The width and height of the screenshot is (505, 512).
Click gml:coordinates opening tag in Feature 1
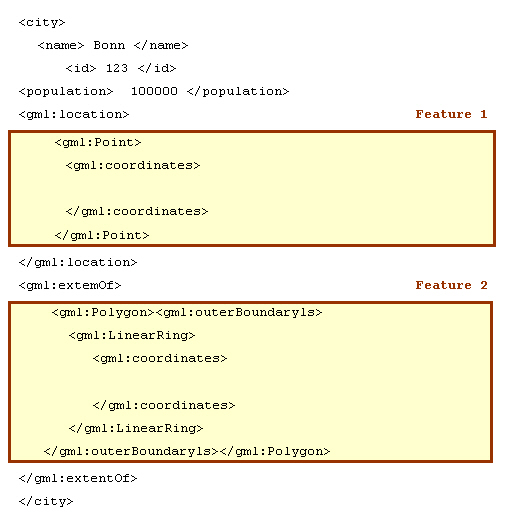pyautogui.click(x=133, y=166)
